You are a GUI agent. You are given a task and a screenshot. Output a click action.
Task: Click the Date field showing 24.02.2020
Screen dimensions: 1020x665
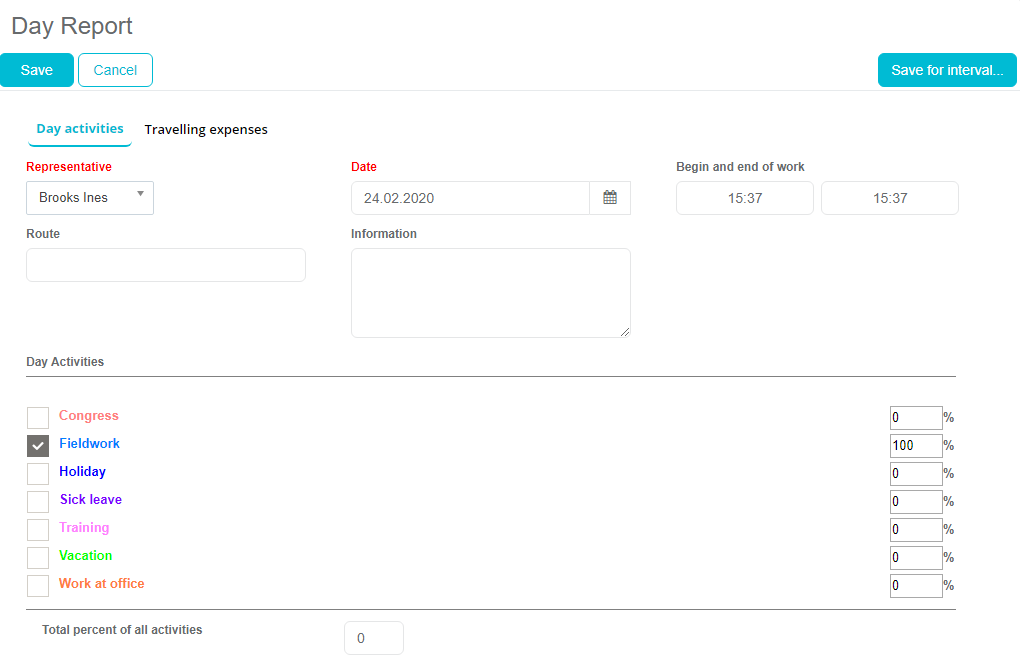470,198
